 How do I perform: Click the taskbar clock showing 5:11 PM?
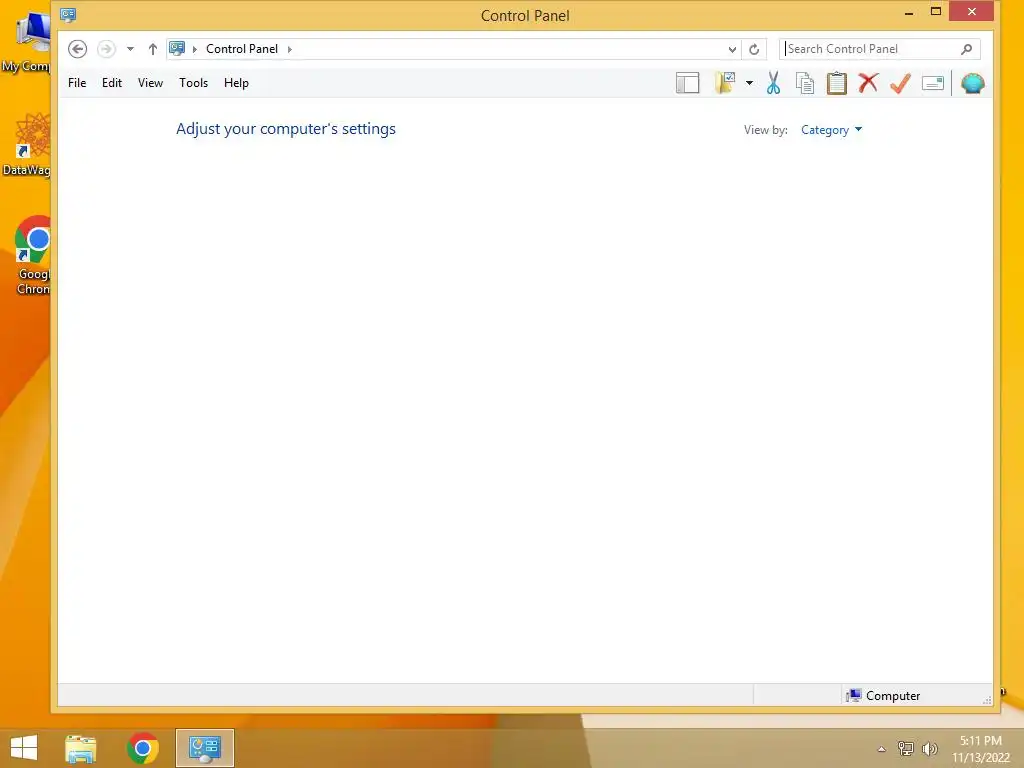point(980,749)
